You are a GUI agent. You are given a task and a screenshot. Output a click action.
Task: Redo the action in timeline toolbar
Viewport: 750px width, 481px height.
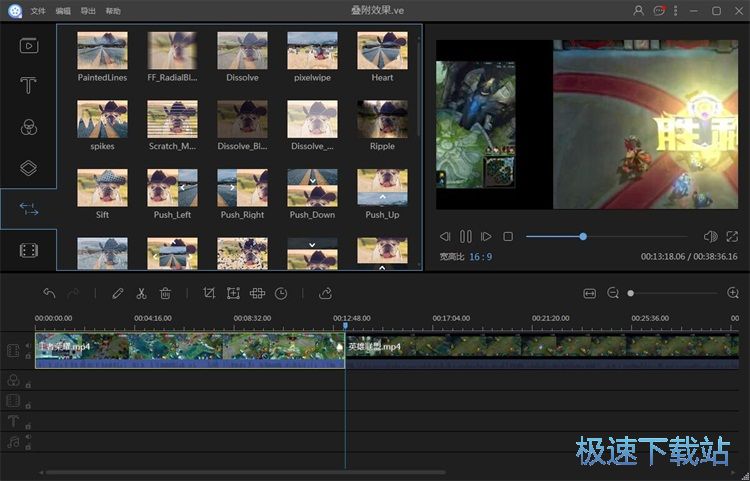coord(73,293)
